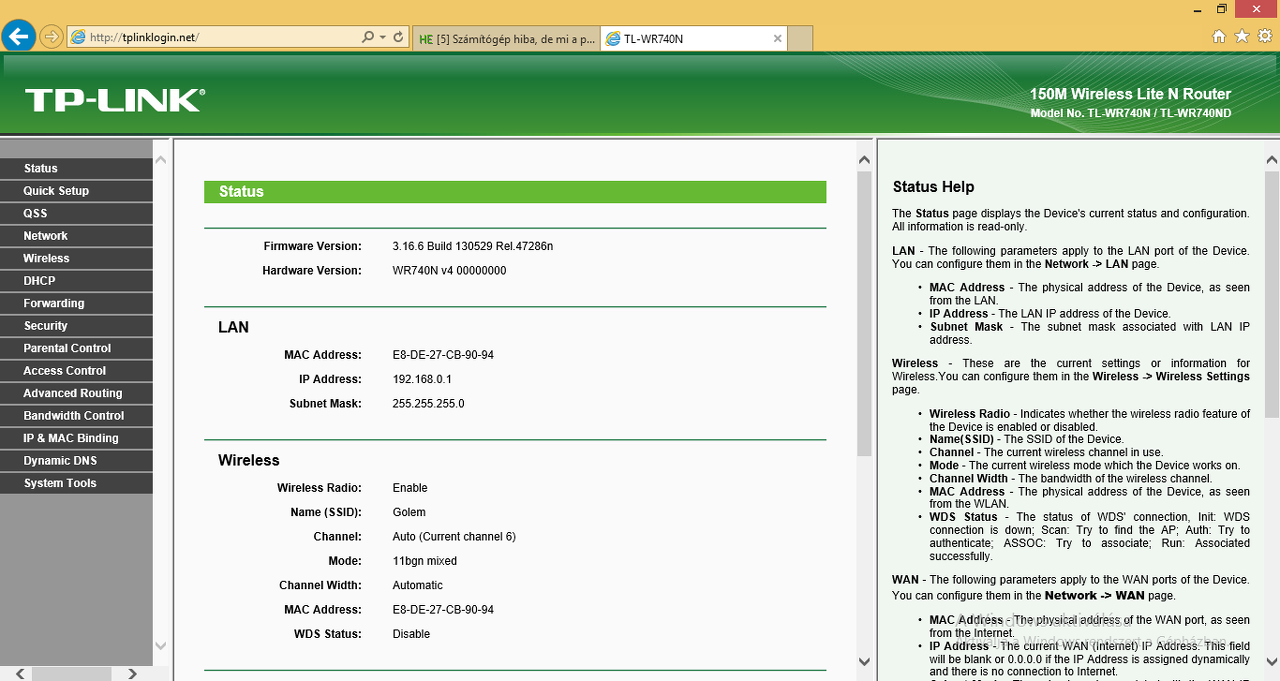Viewport: 1280px width, 681px height.
Task: Open IP & MAC Binding menu
Action: pos(76,438)
